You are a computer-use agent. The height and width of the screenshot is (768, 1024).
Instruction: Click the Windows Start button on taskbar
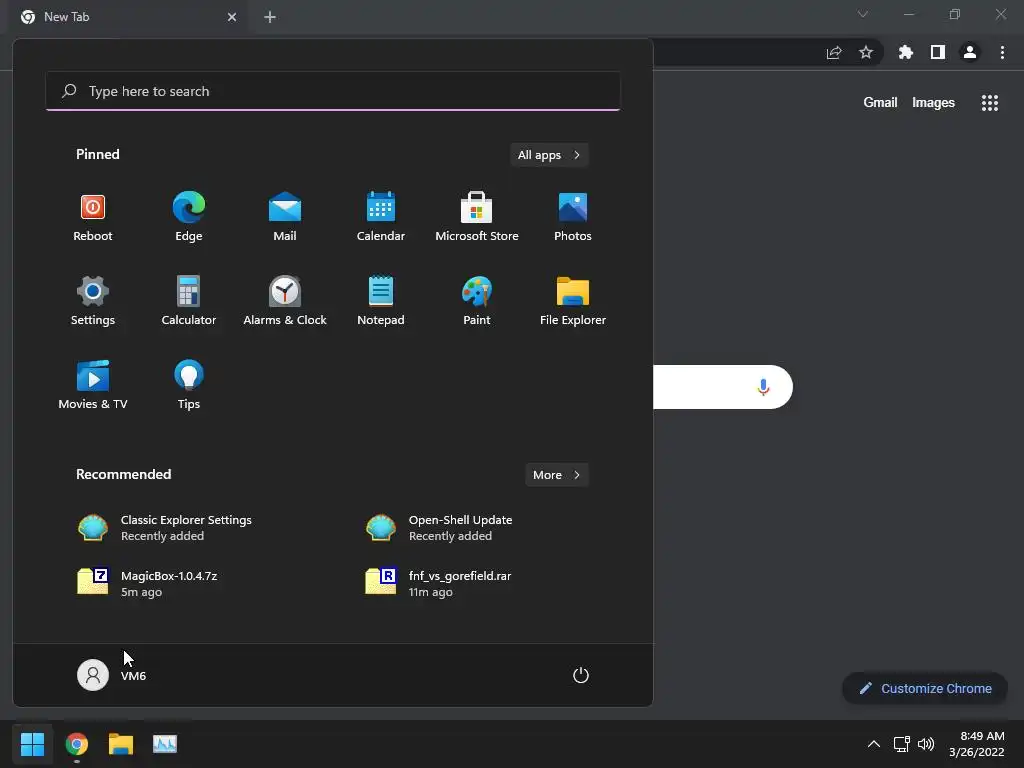[x=32, y=744]
